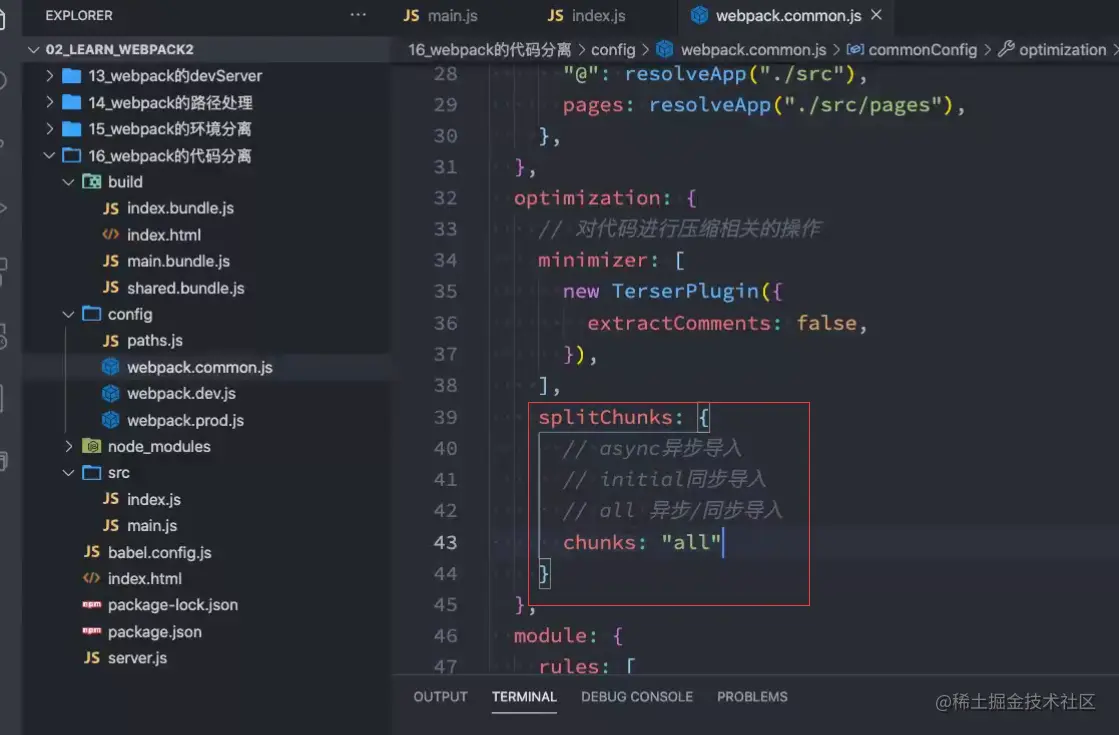Collapse the src folder chevron
Viewport: 1119px width, 735px height.
point(69,472)
